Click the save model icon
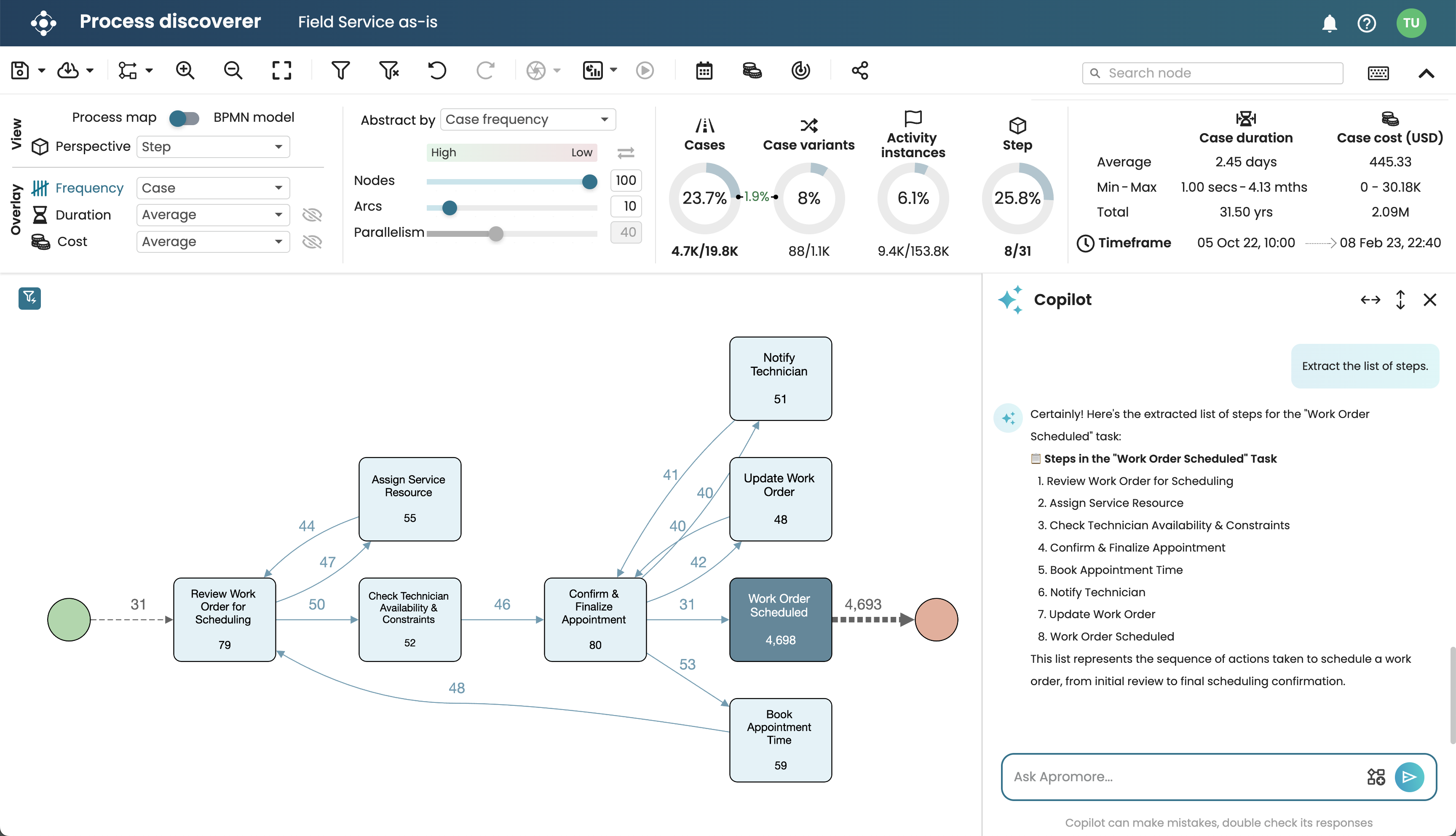This screenshot has height=836, width=1456. tap(20, 71)
